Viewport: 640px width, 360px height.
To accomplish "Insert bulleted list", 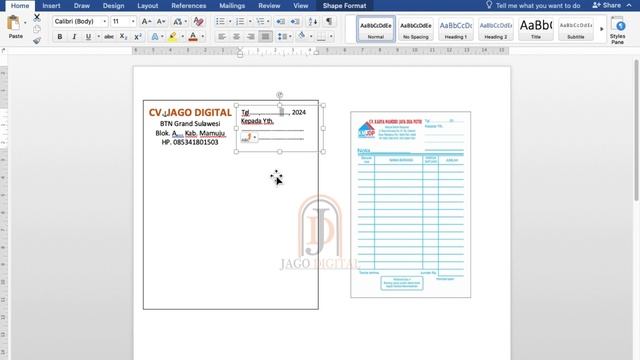I will [x=220, y=21].
